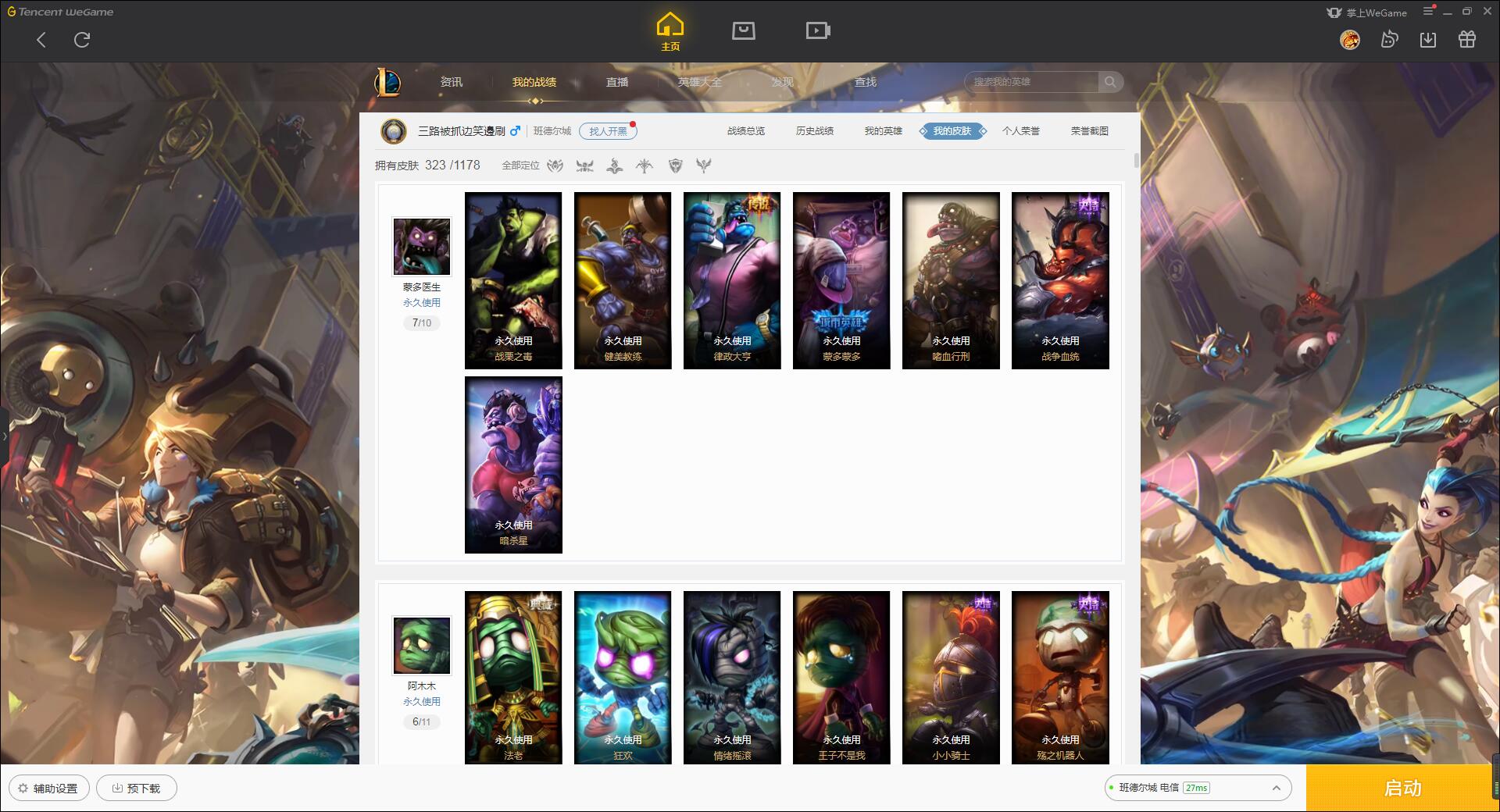Switch to 个人荣誉 sub-tab
Image resolution: width=1500 pixels, height=812 pixels.
1021,131
